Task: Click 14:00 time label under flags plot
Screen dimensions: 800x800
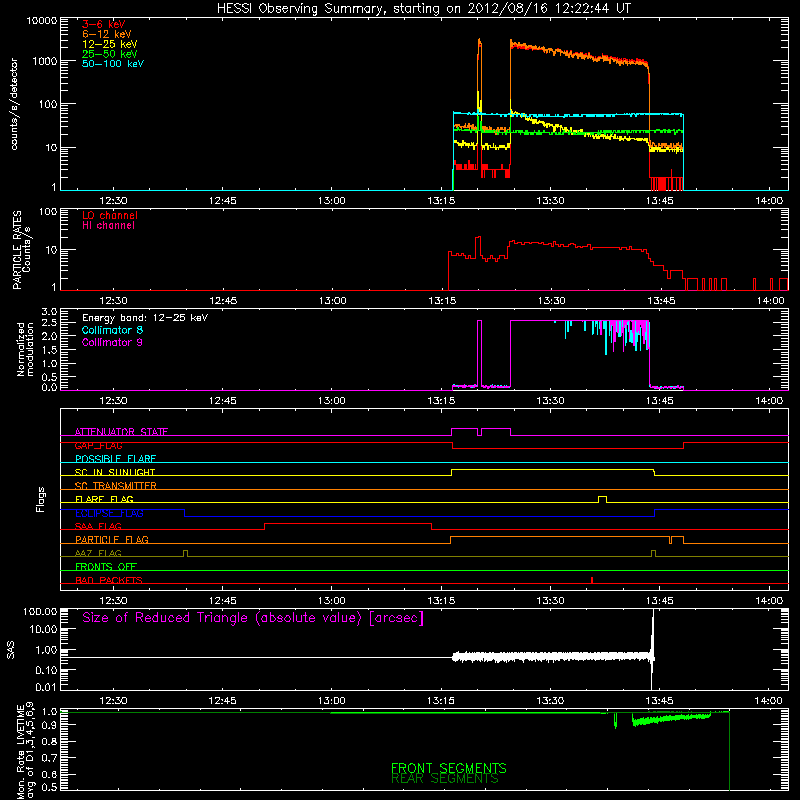Action: point(769,601)
